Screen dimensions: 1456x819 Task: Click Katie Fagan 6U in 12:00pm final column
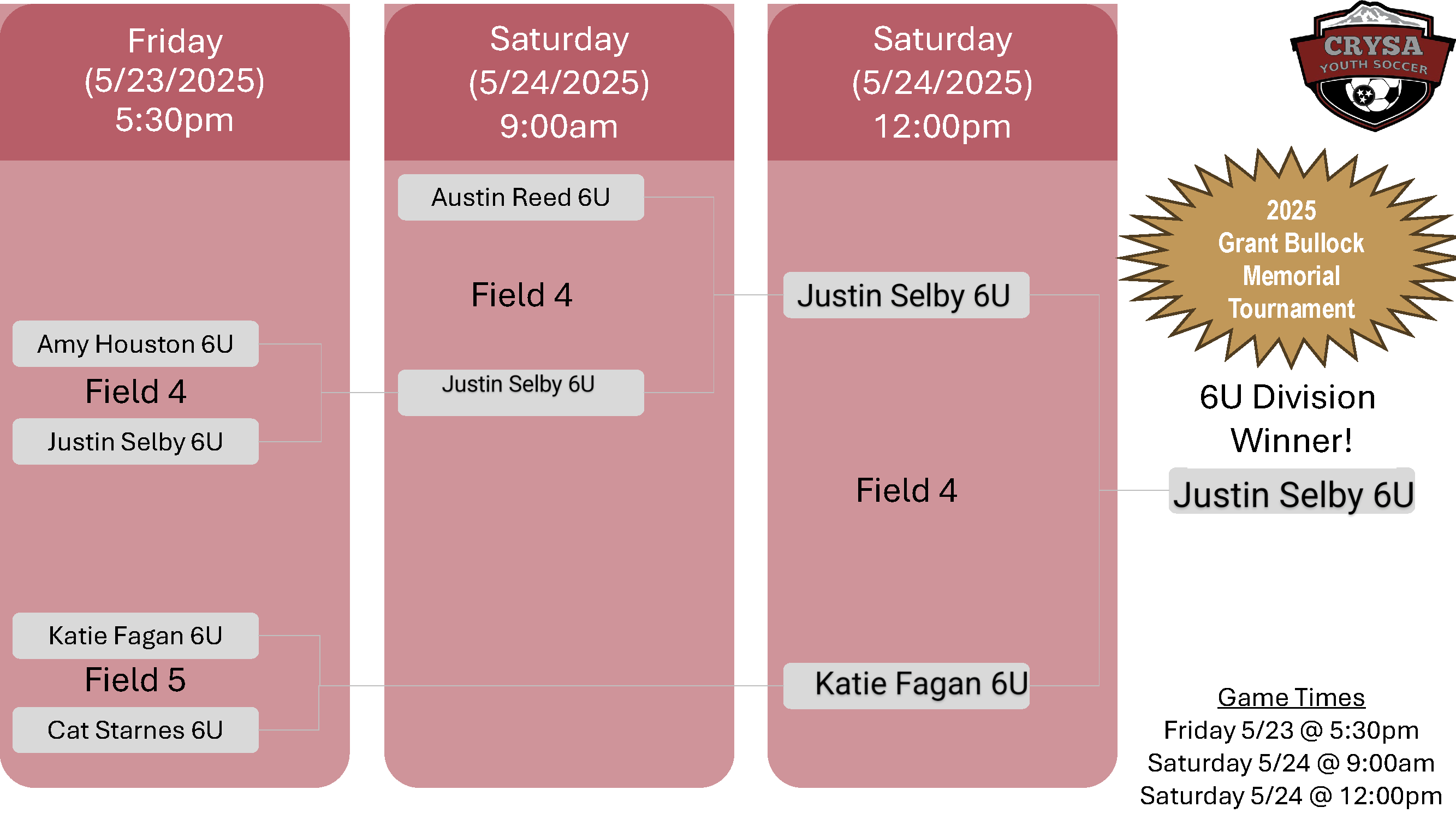[907, 686]
